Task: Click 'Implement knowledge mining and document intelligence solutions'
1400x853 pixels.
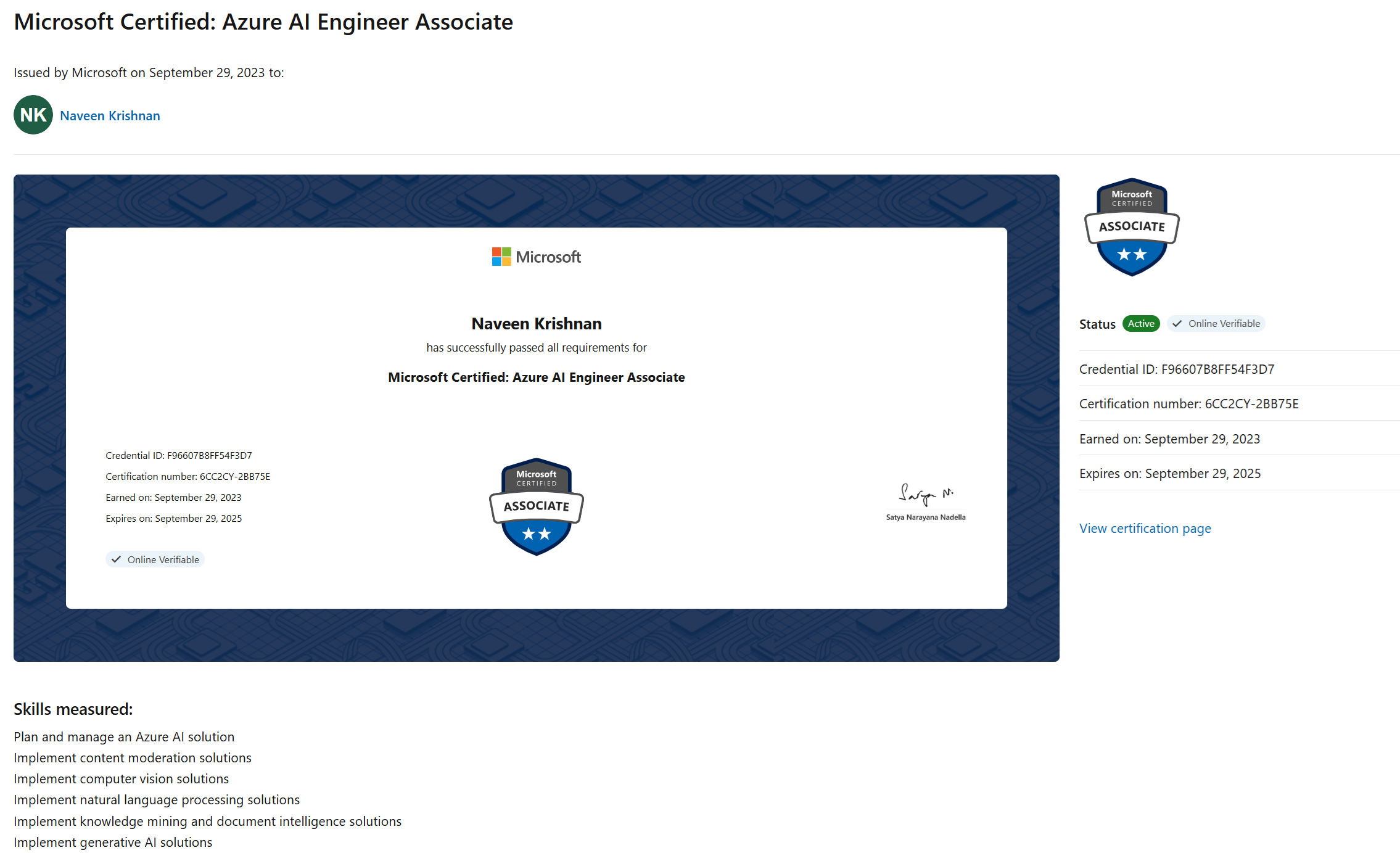Action: pos(208,822)
